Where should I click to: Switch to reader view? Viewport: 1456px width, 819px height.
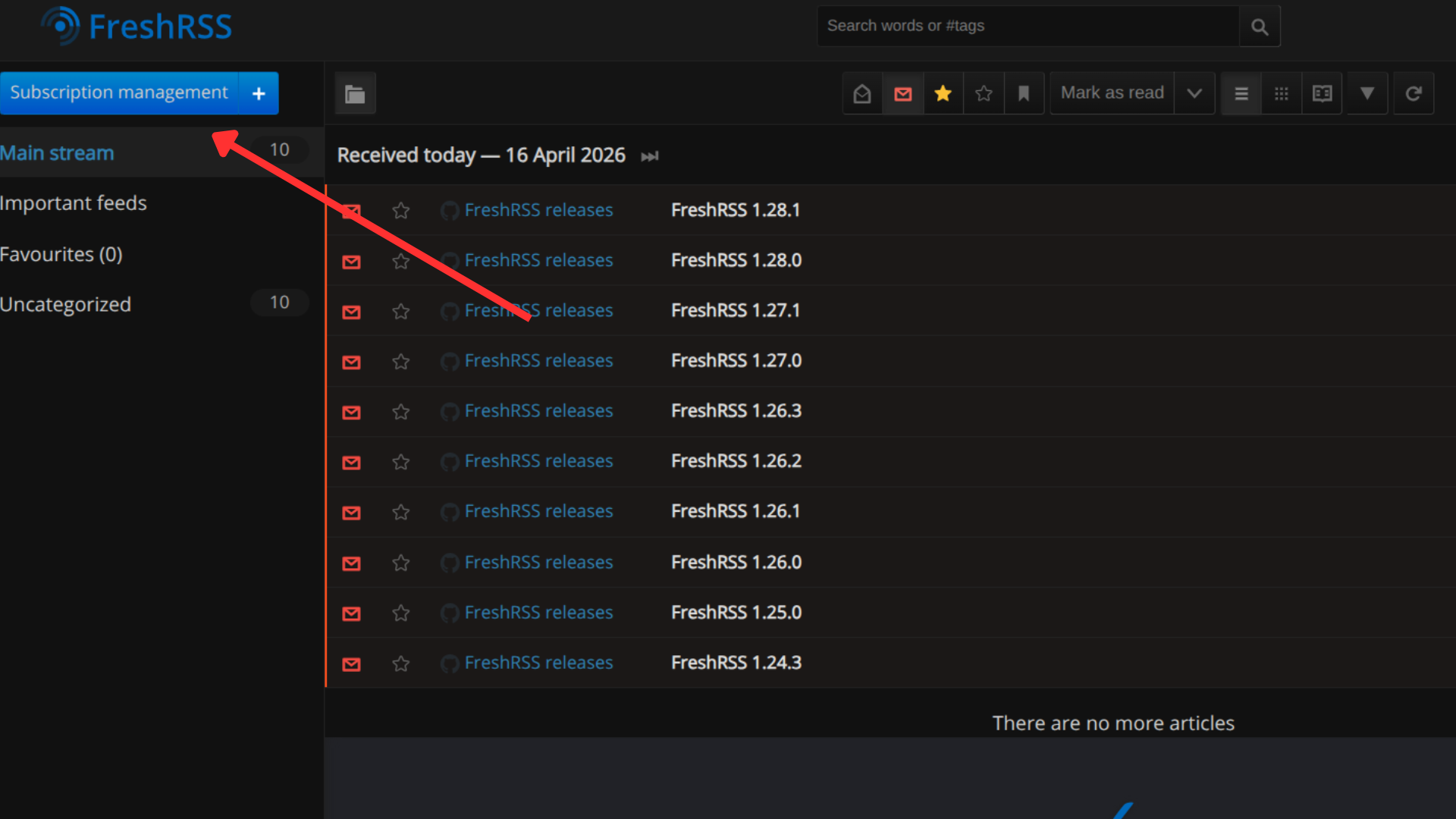click(1322, 93)
